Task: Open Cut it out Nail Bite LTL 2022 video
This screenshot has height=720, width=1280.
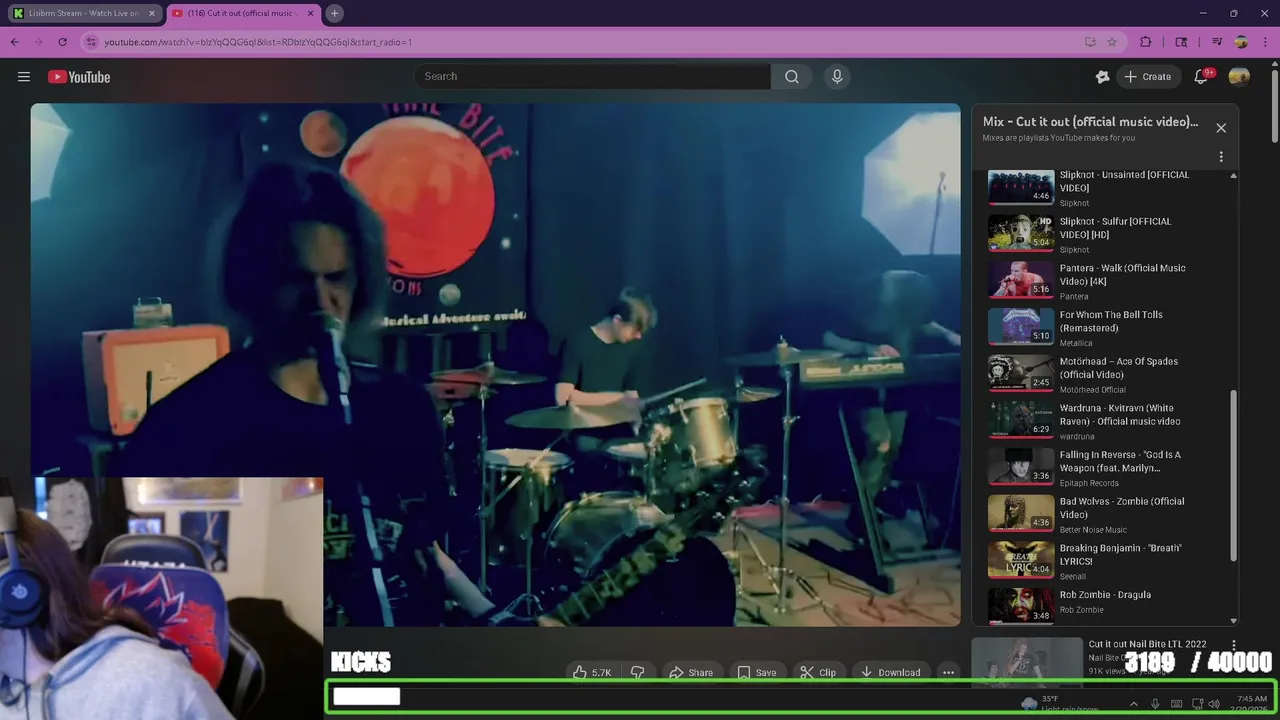Action: coord(1147,644)
